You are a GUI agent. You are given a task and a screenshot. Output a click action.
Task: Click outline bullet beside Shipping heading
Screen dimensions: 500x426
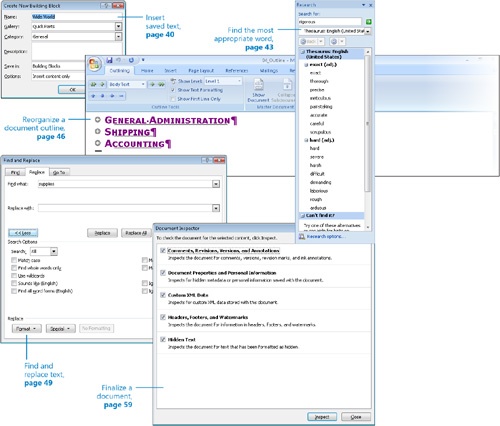[x=98, y=131]
